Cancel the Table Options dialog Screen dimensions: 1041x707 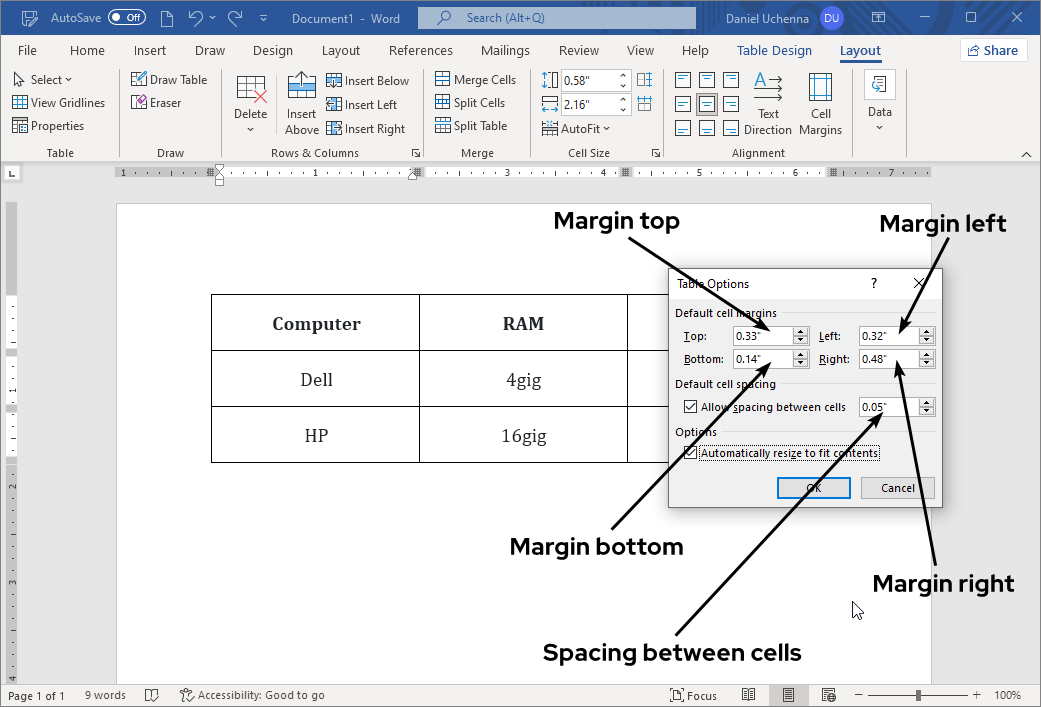(x=897, y=488)
